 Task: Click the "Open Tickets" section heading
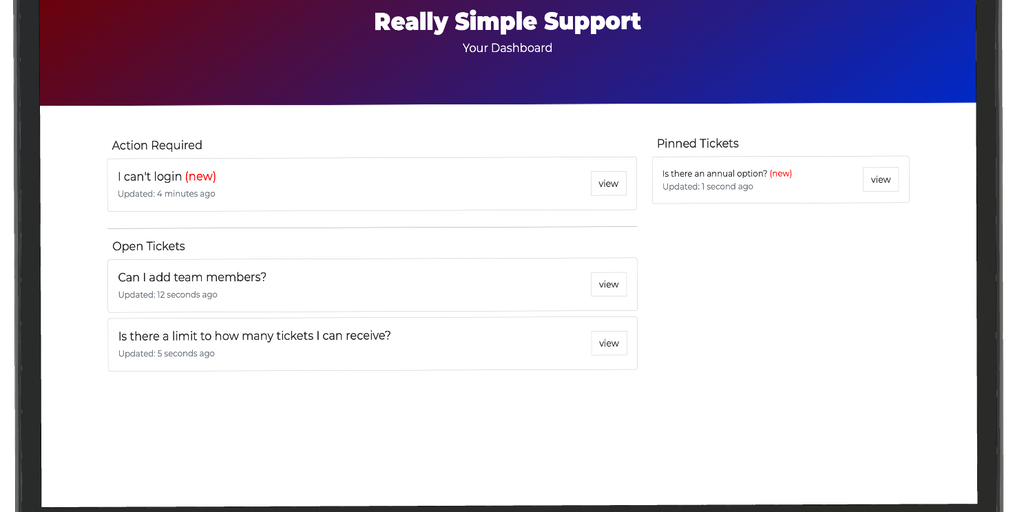coord(148,246)
